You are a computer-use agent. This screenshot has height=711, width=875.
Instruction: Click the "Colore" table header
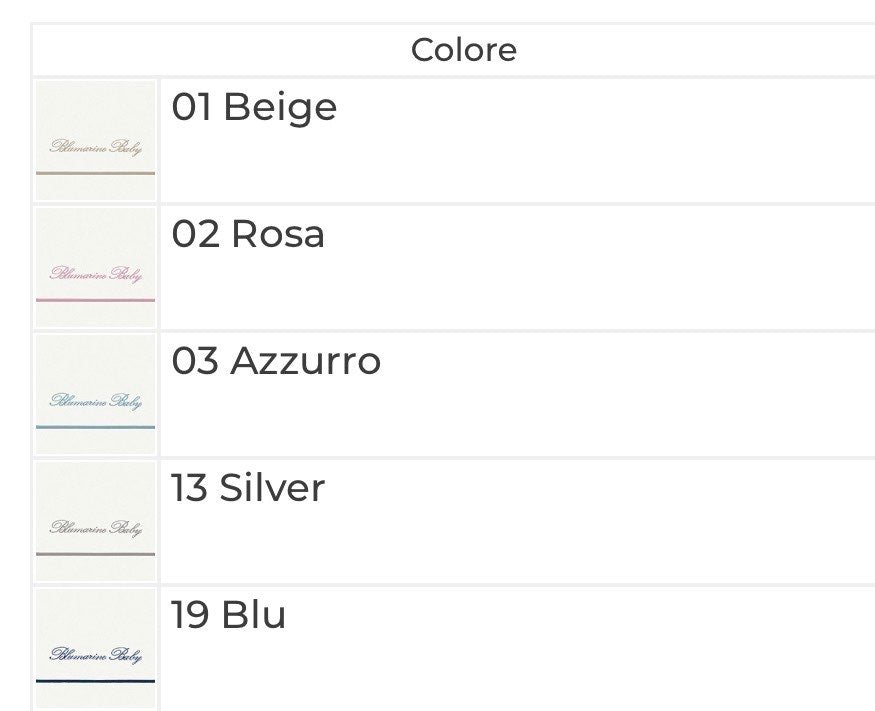click(464, 50)
